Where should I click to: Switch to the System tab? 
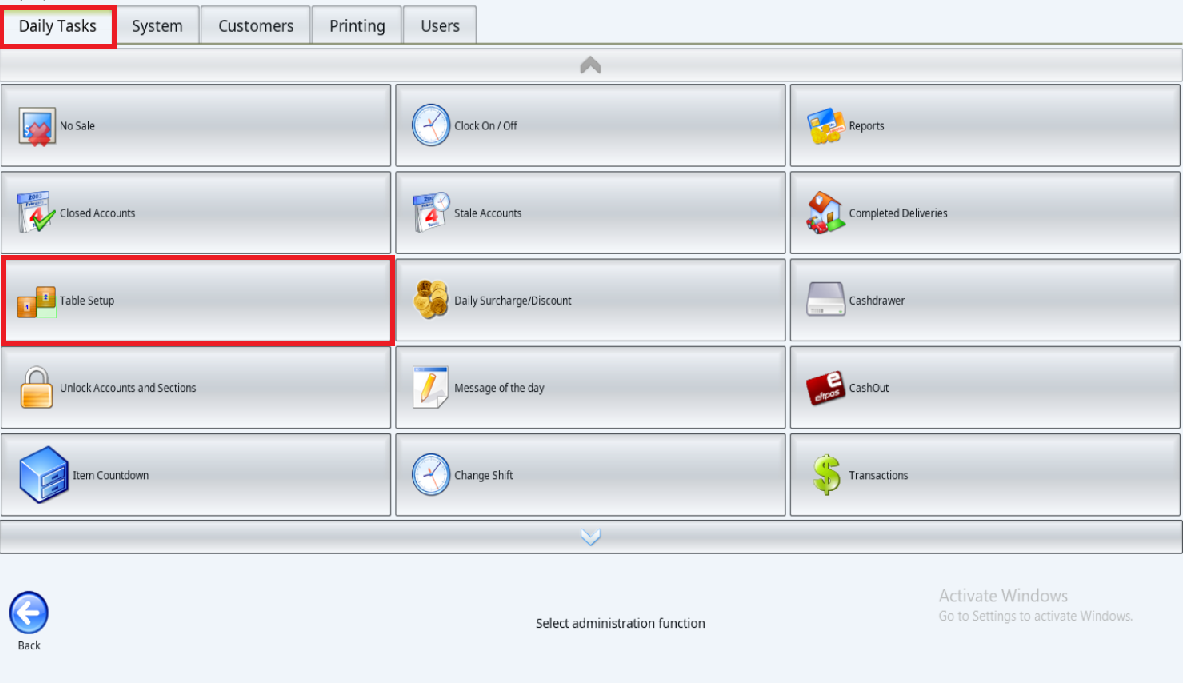(157, 26)
